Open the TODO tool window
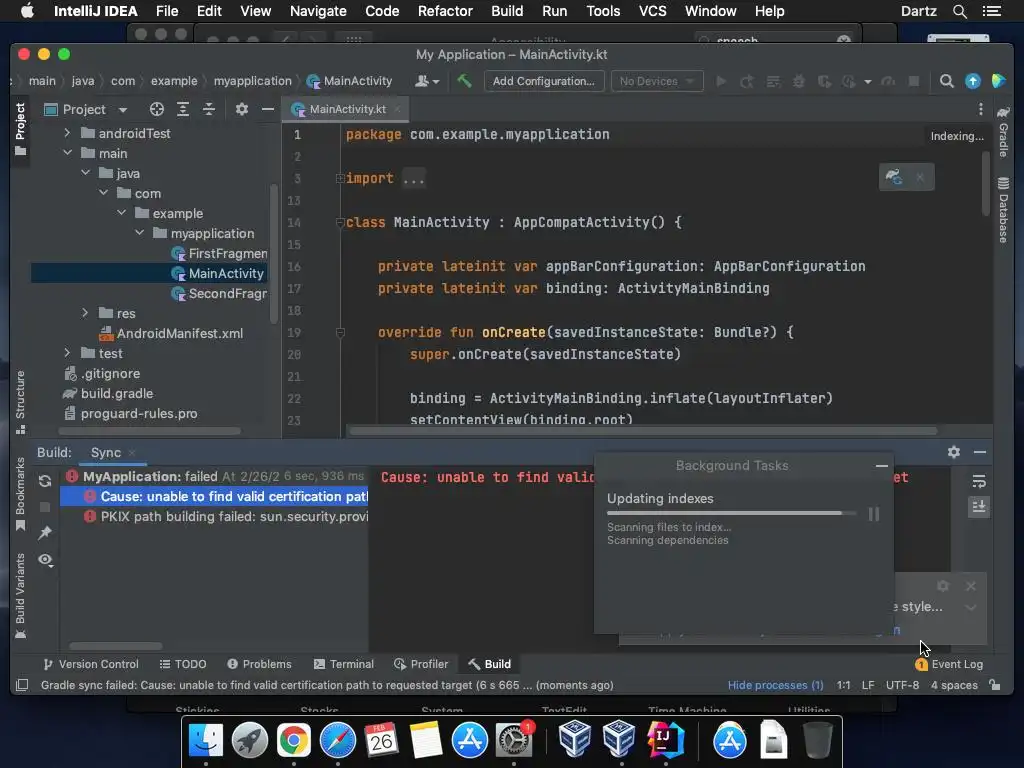 point(183,664)
